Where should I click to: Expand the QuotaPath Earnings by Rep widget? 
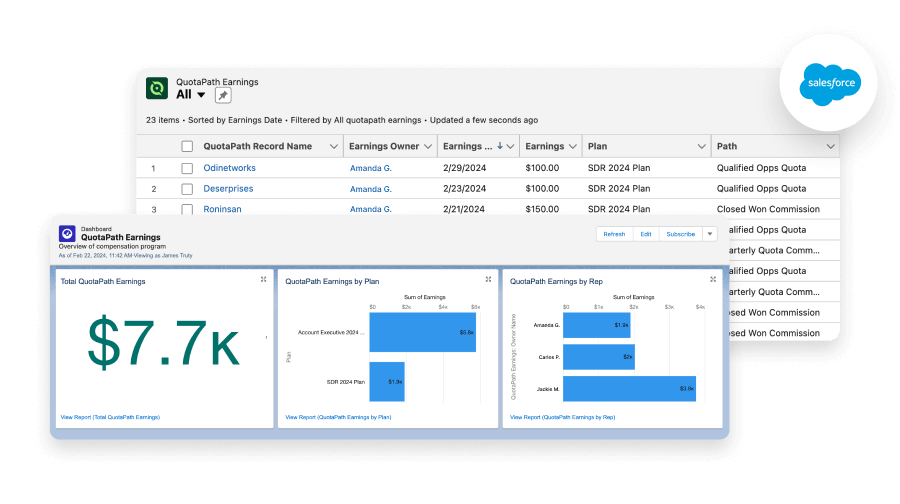point(713,280)
